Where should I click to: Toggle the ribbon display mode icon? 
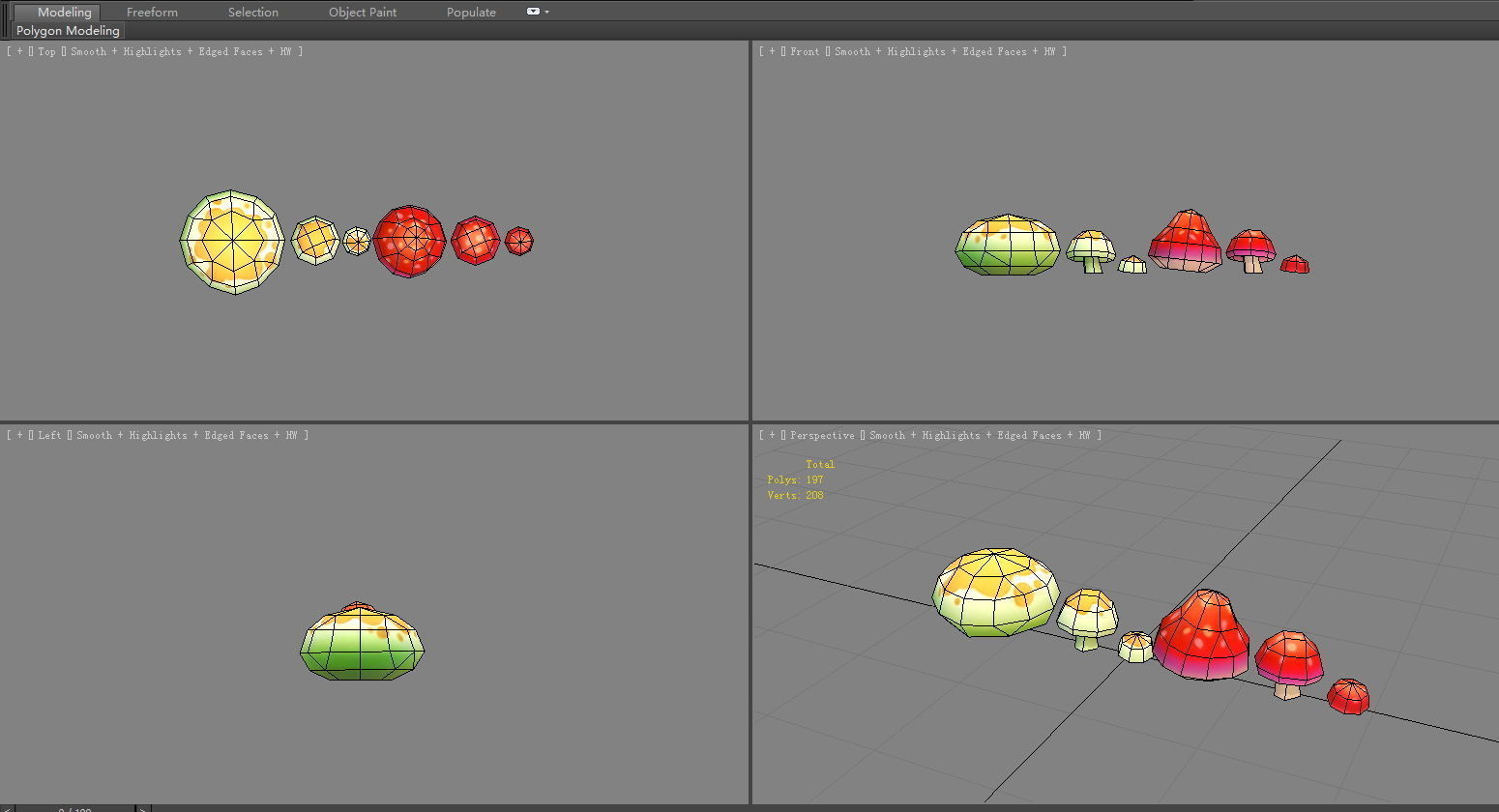(x=533, y=12)
